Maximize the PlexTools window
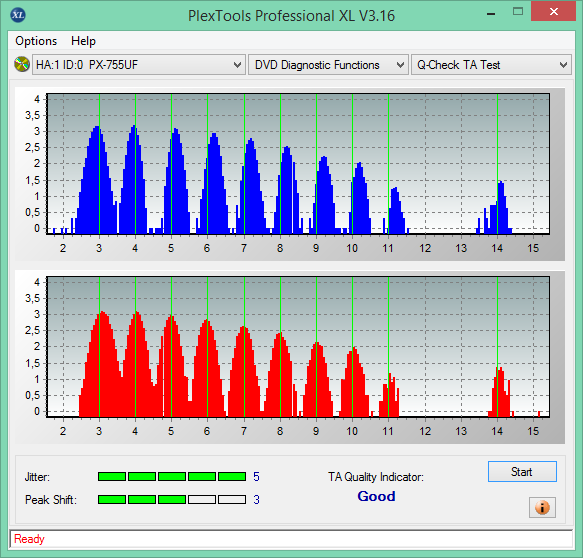 [518, 12]
